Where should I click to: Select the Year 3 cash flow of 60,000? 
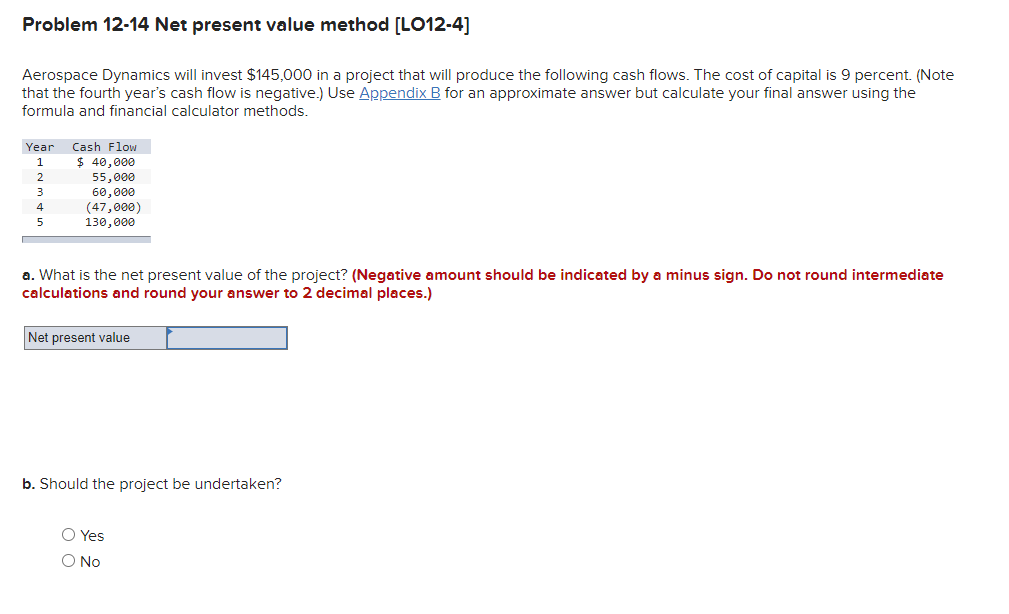[x=115, y=191]
